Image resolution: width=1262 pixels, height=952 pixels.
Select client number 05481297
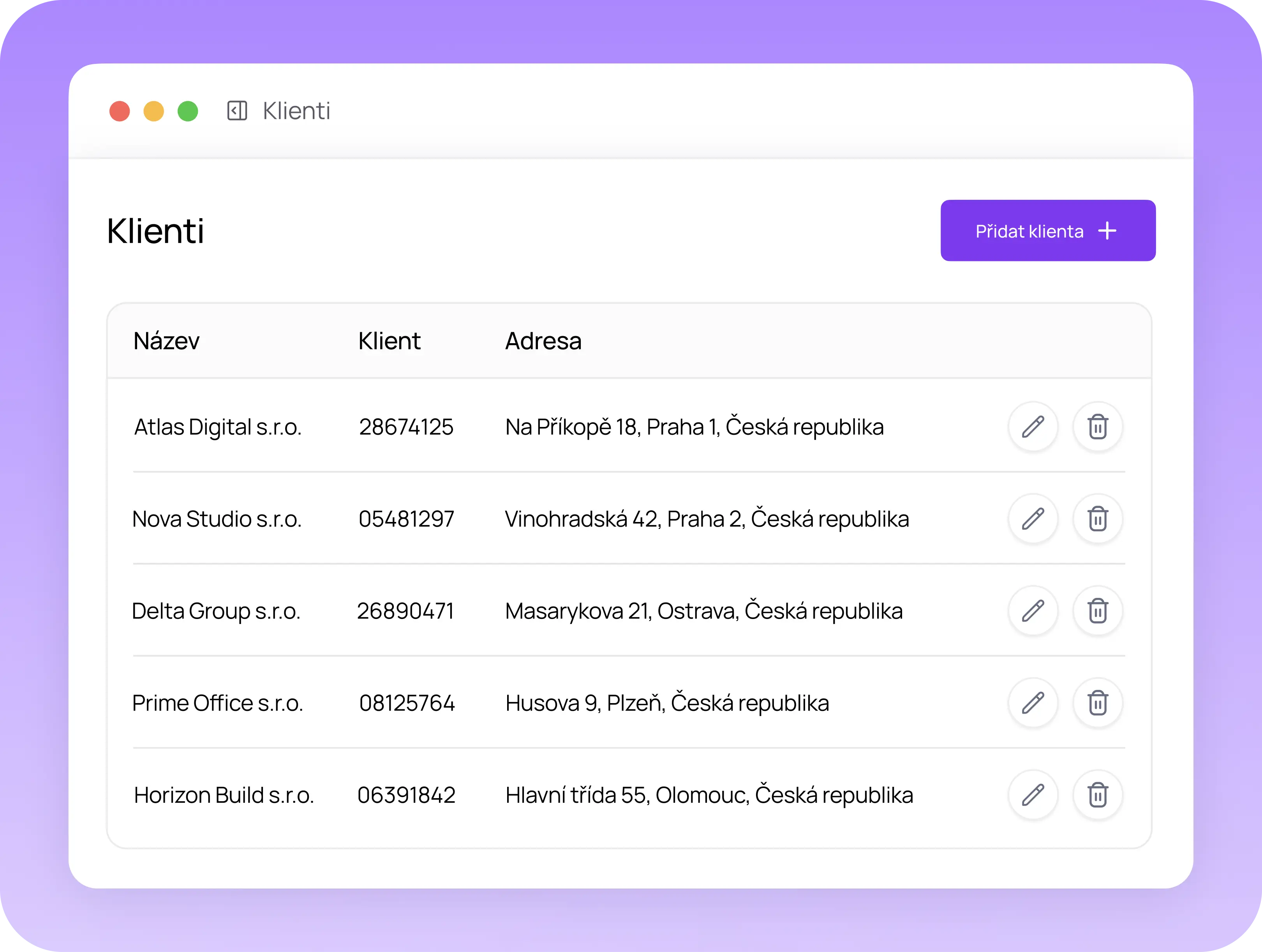click(x=406, y=519)
